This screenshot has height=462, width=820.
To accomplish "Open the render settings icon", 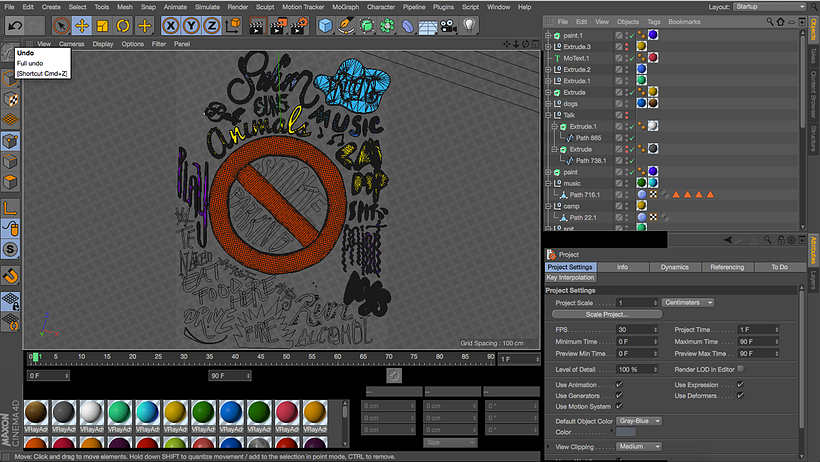I will (x=299, y=25).
